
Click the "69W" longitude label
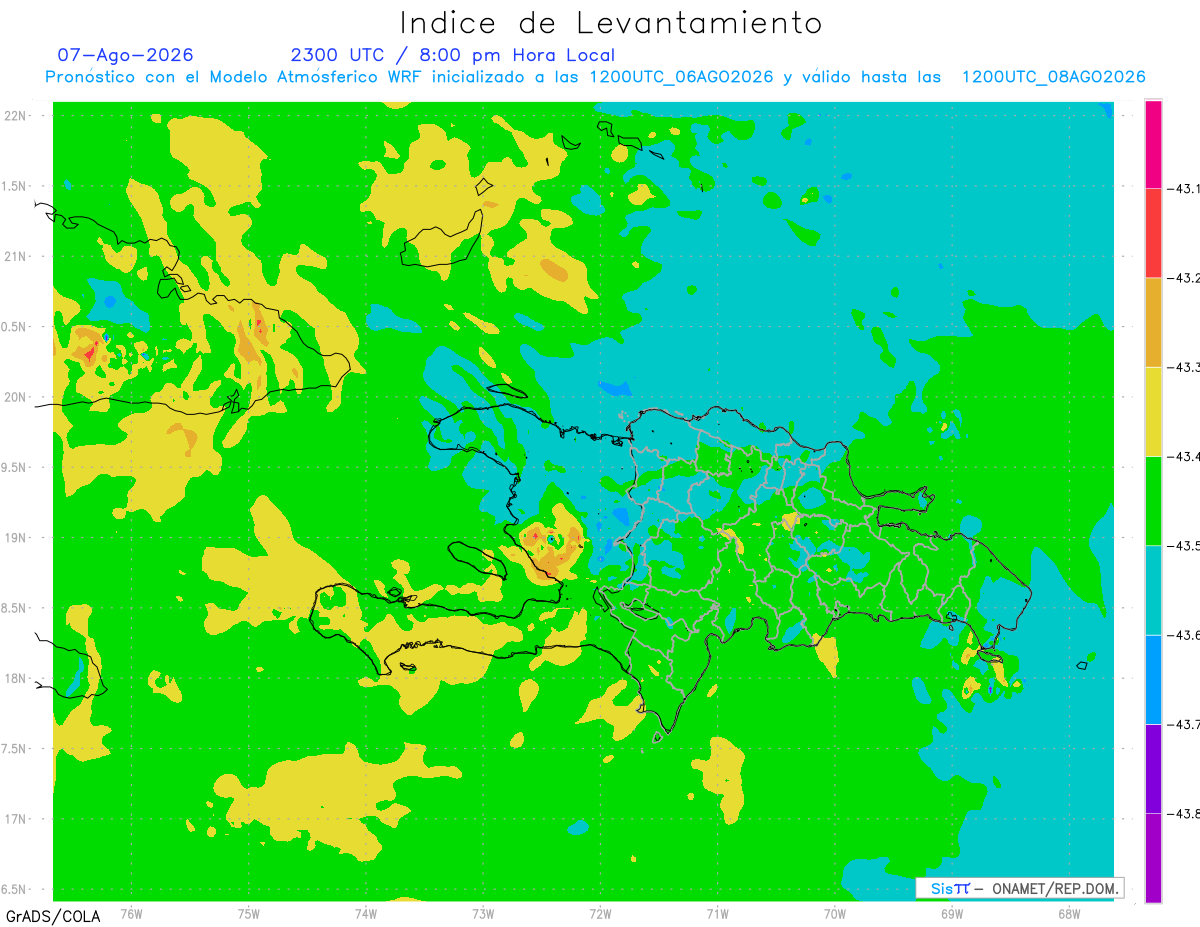click(952, 913)
